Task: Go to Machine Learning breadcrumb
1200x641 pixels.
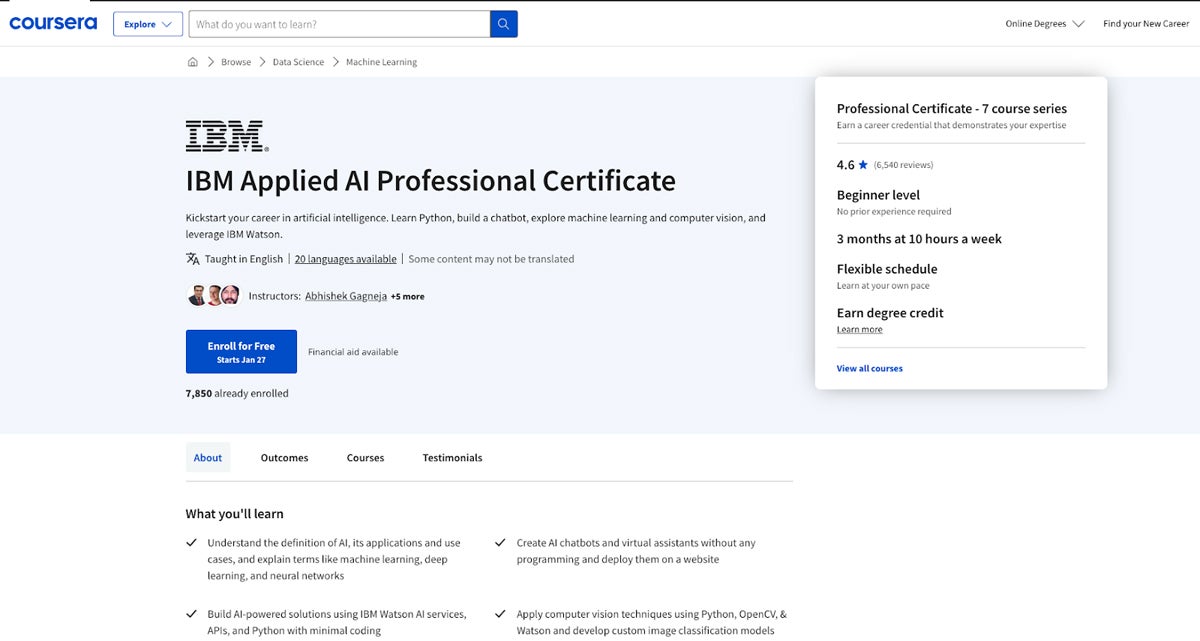Action: 381,62
